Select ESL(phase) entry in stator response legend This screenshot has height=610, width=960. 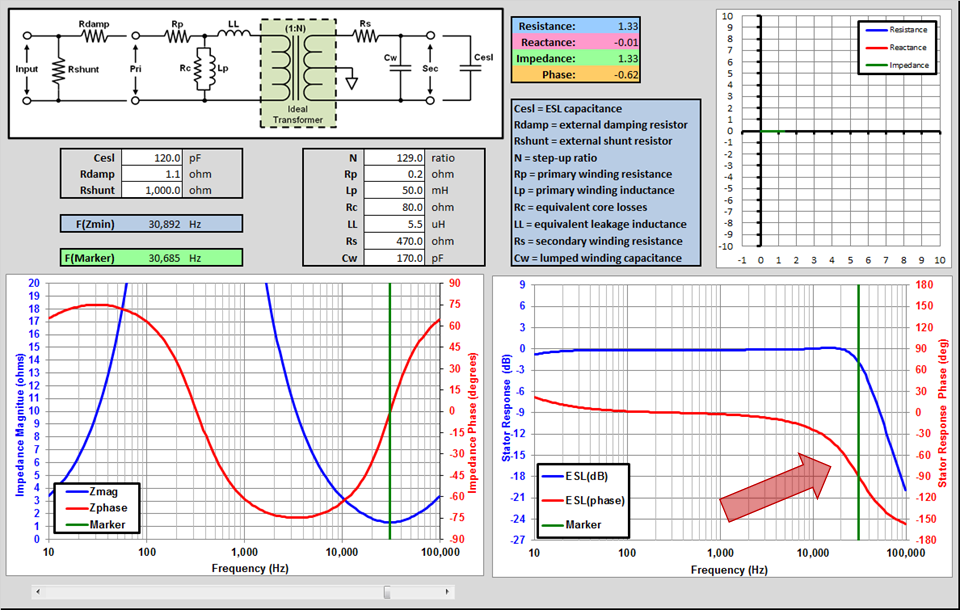(583, 500)
